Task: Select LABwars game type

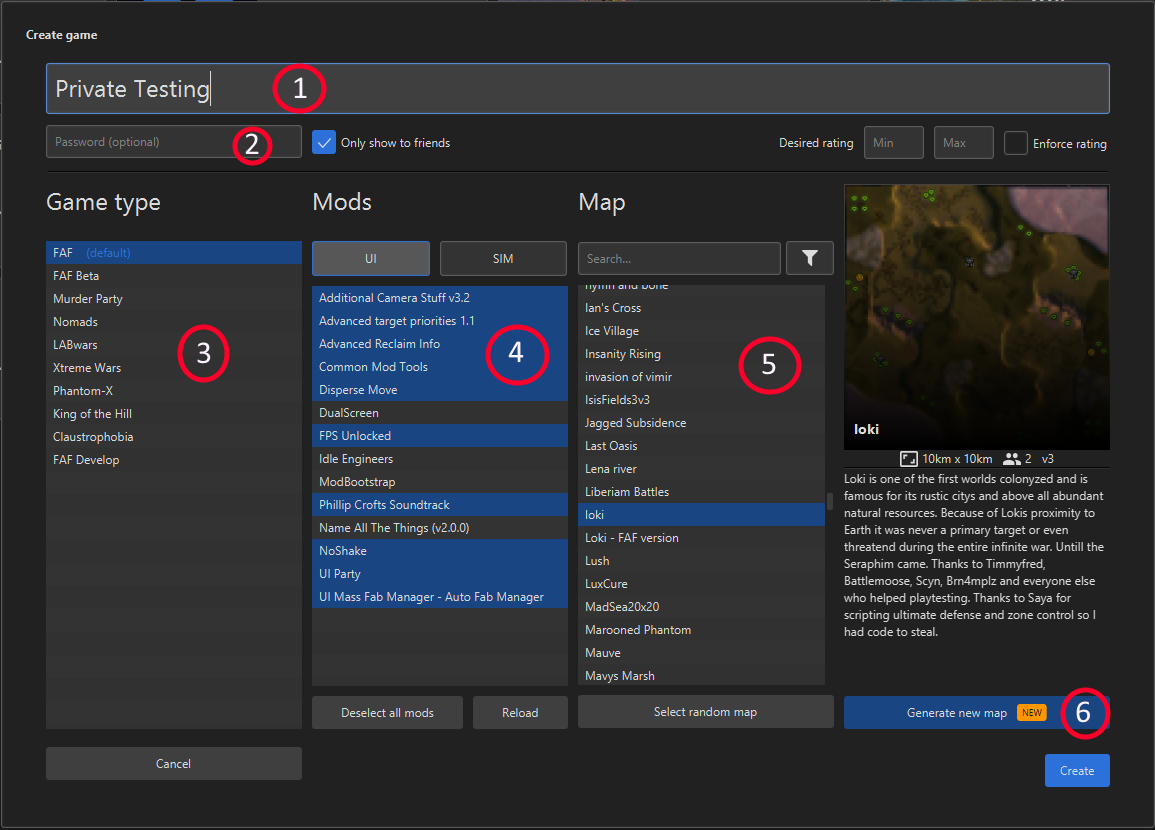Action: coord(174,345)
